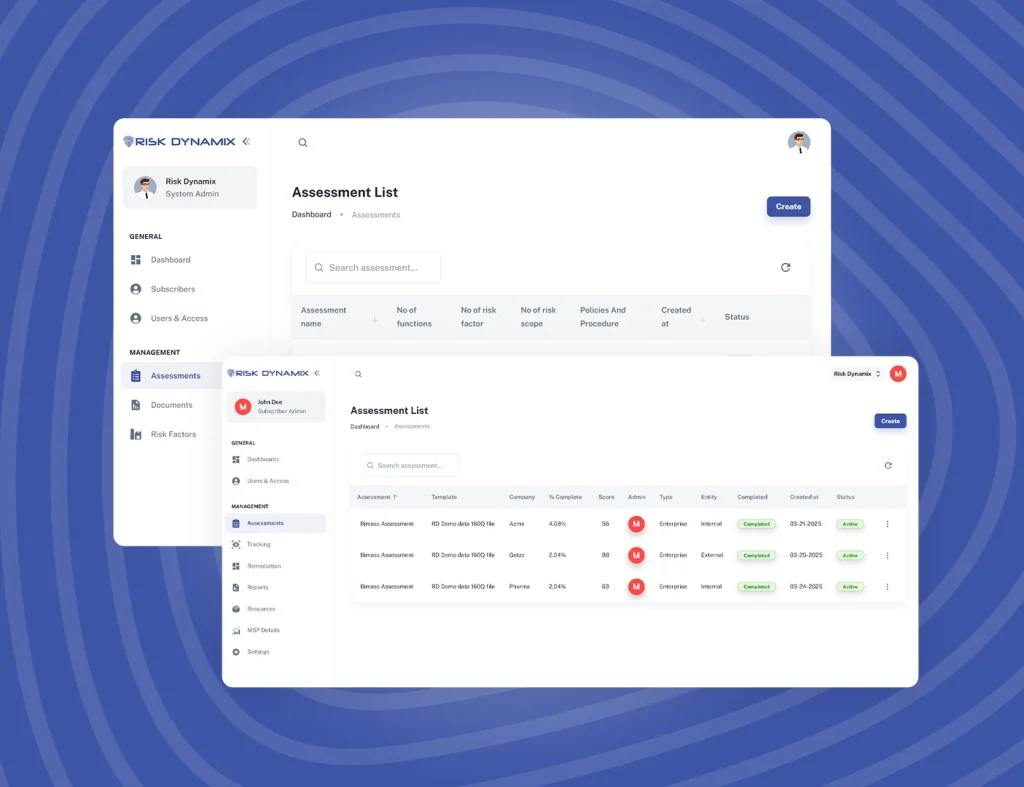Viewport: 1024px width, 787px height.
Task: Select Users & Access in the John Doe sidebar
Action: click(x=268, y=481)
